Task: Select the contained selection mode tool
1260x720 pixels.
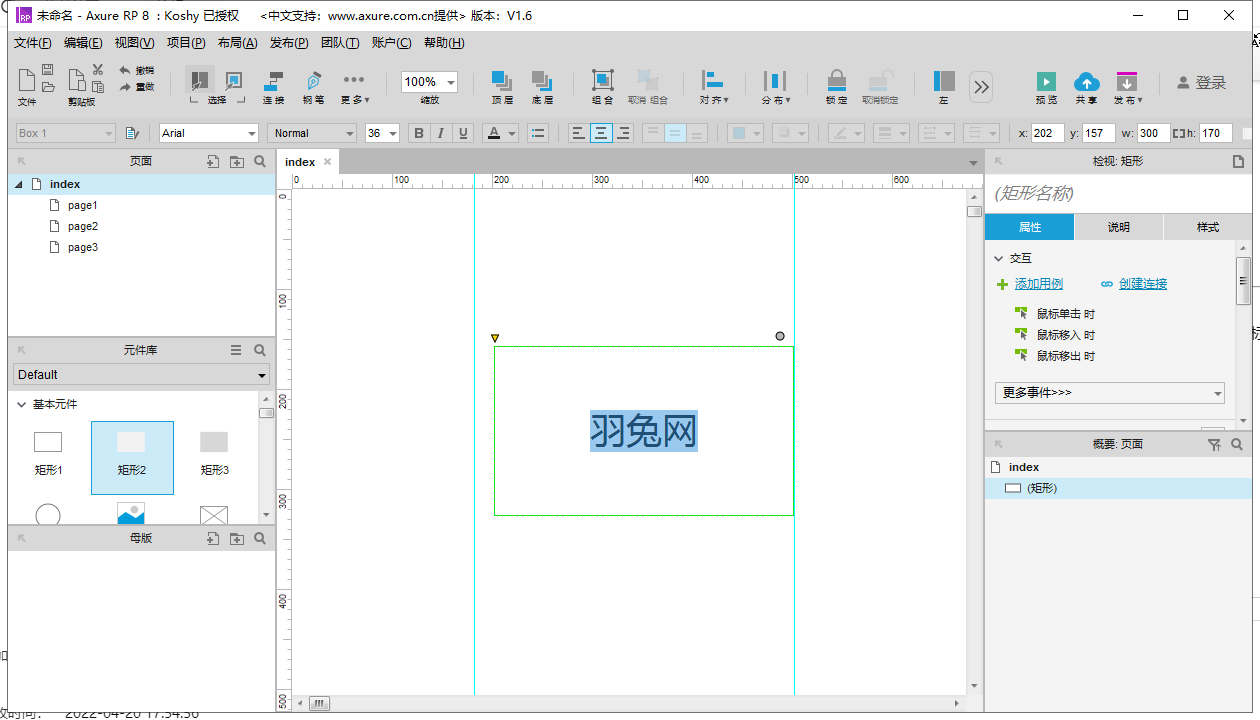Action: point(233,80)
